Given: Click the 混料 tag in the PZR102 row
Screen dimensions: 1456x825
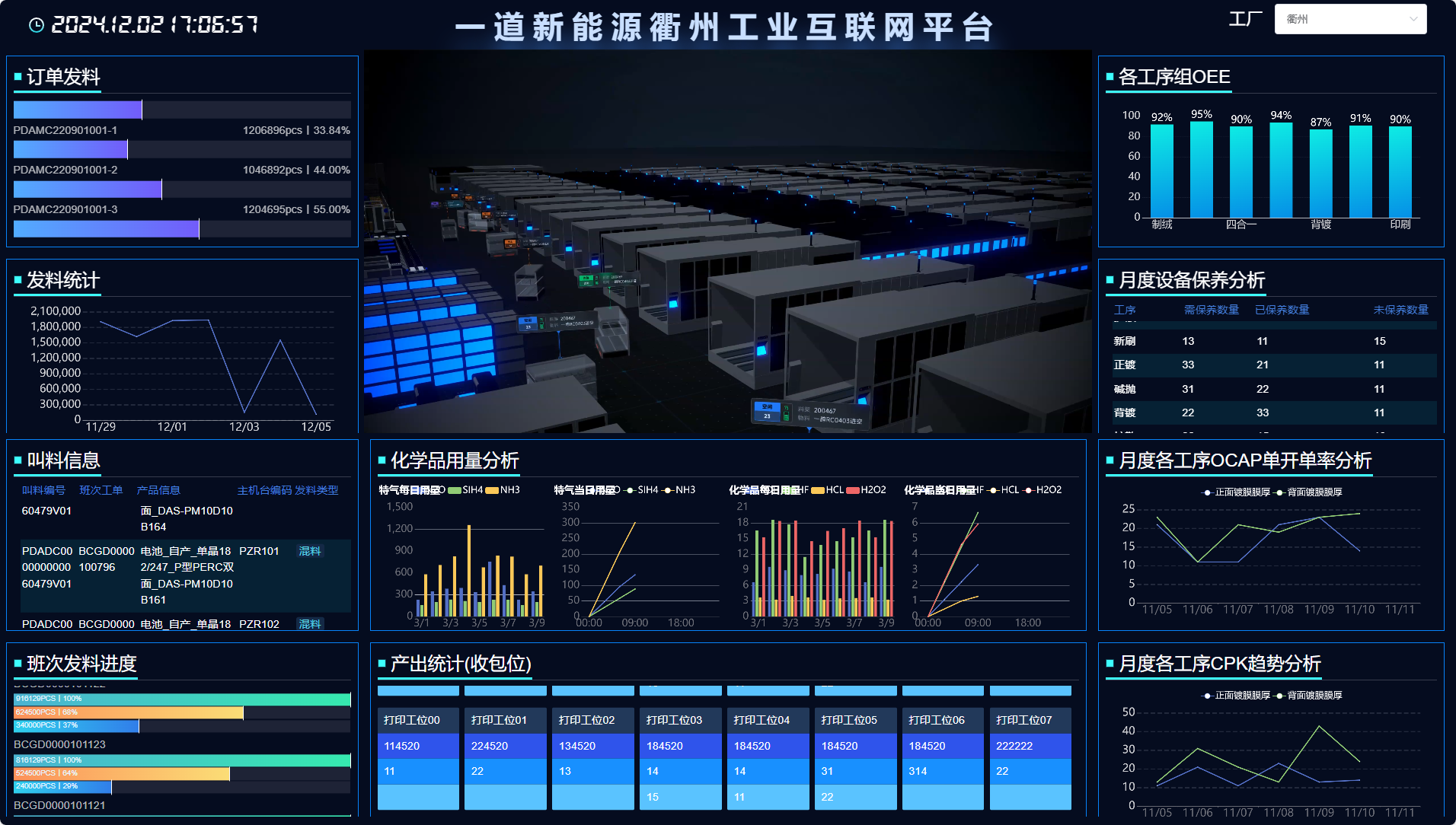Looking at the screenshot, I should (310, 624).
